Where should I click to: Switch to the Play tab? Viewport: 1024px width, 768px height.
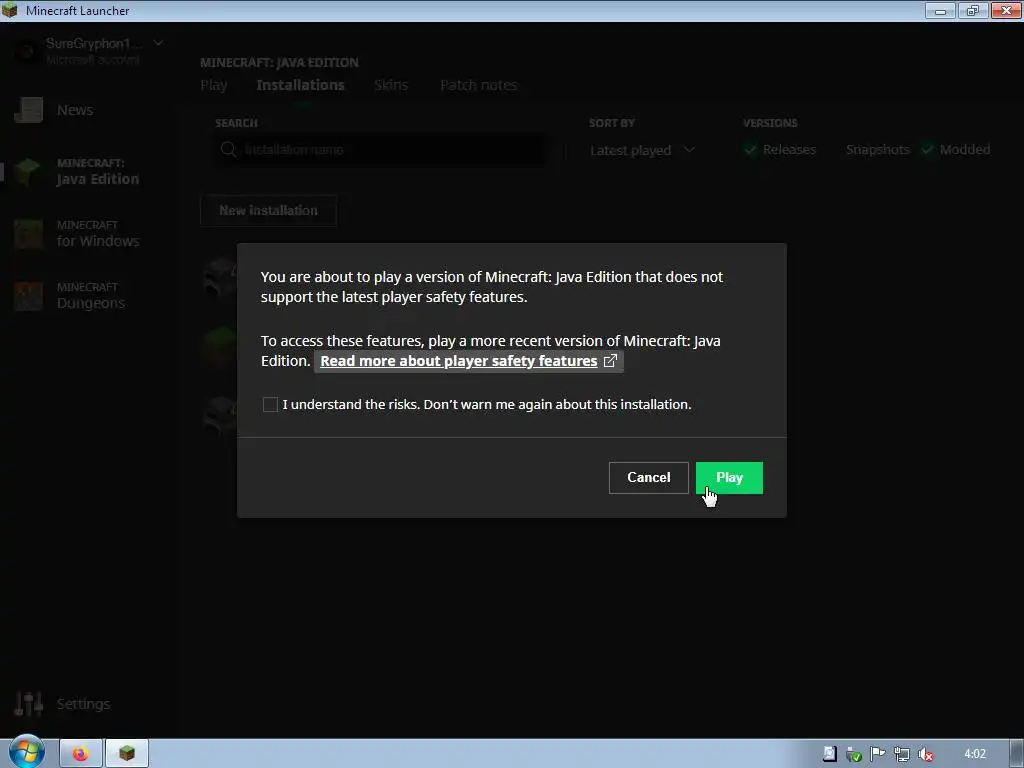click(x=214, y=85)
